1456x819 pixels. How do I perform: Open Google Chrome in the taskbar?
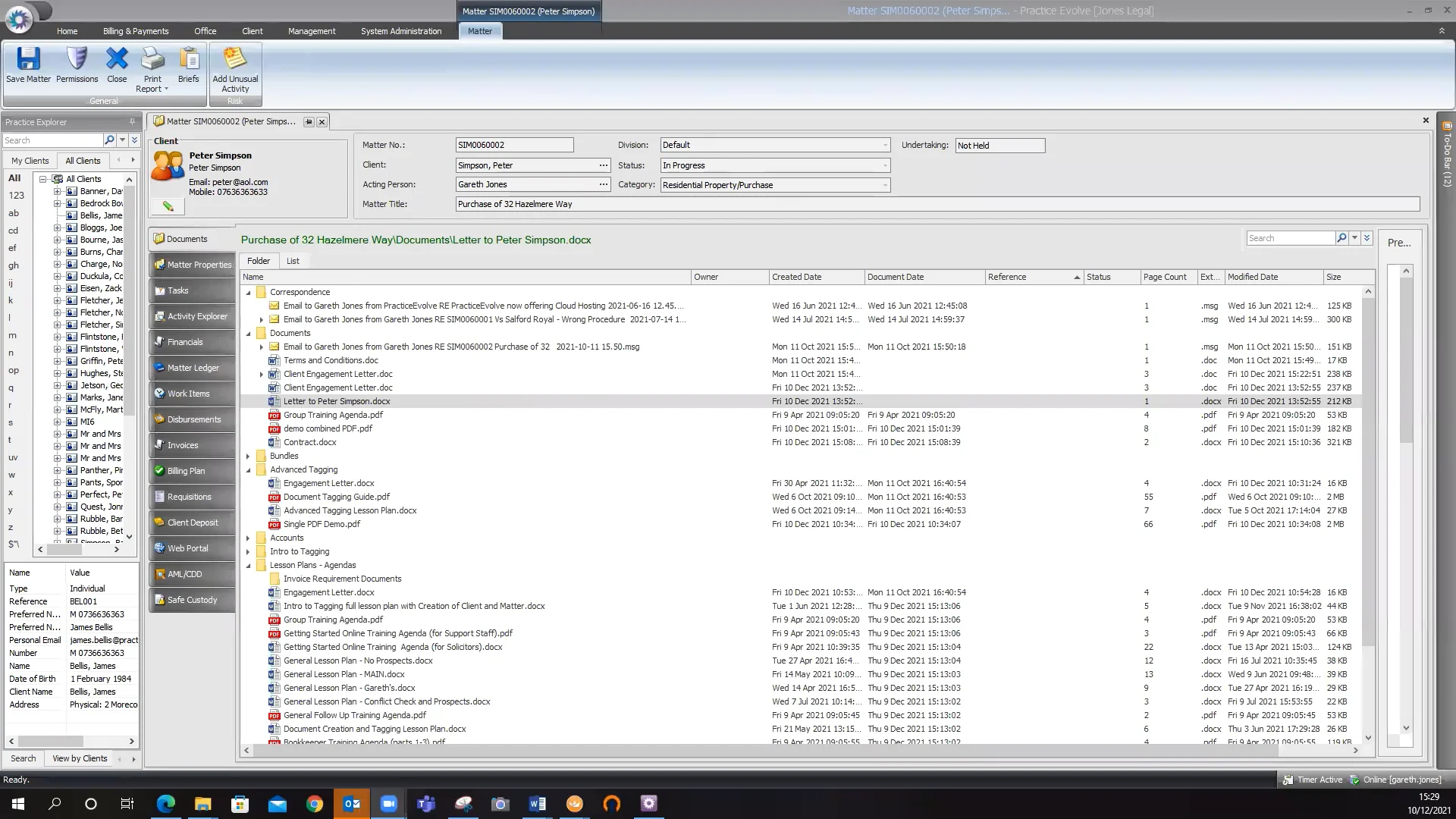coord(314,803)
